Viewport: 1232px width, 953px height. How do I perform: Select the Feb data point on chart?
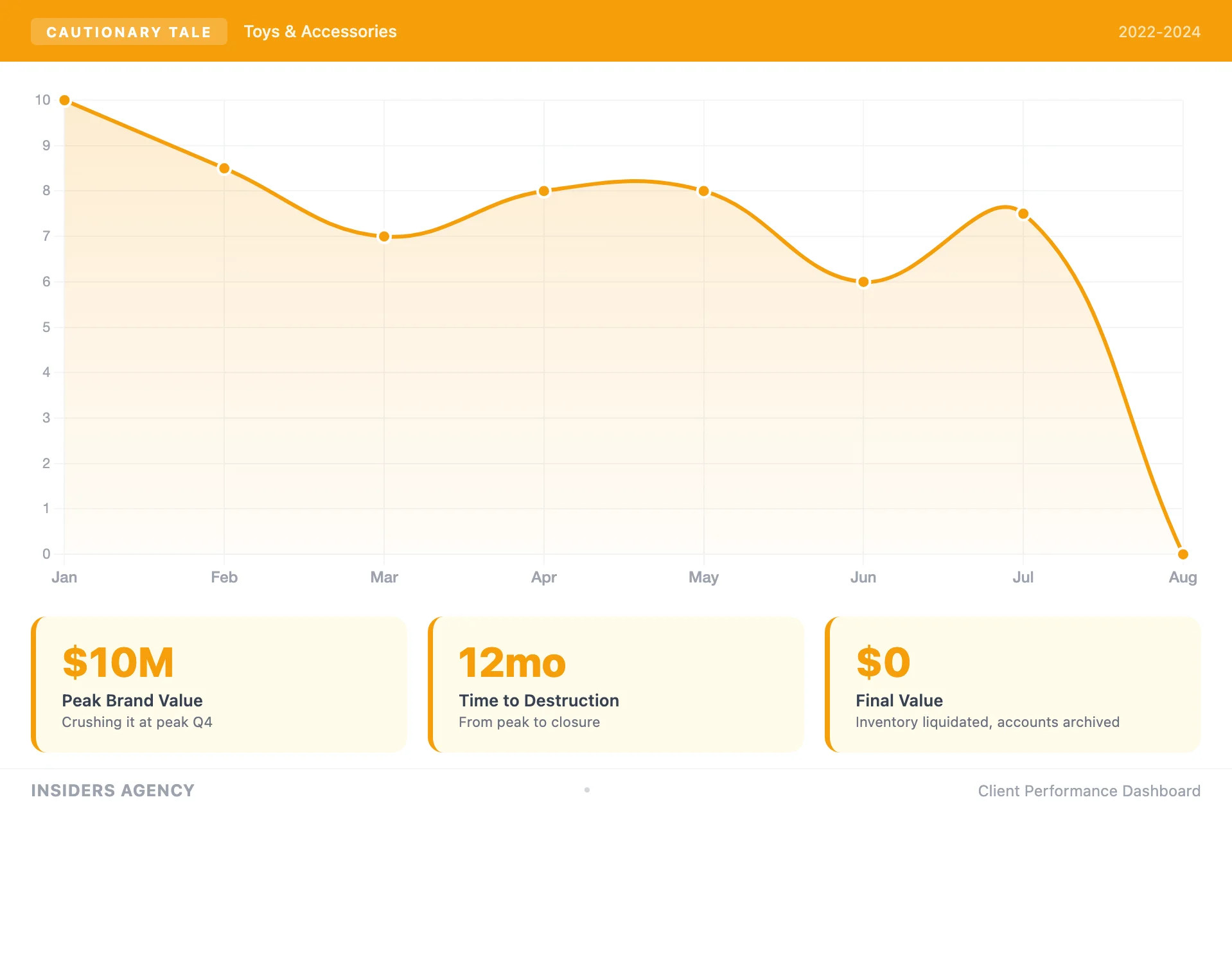224,169
